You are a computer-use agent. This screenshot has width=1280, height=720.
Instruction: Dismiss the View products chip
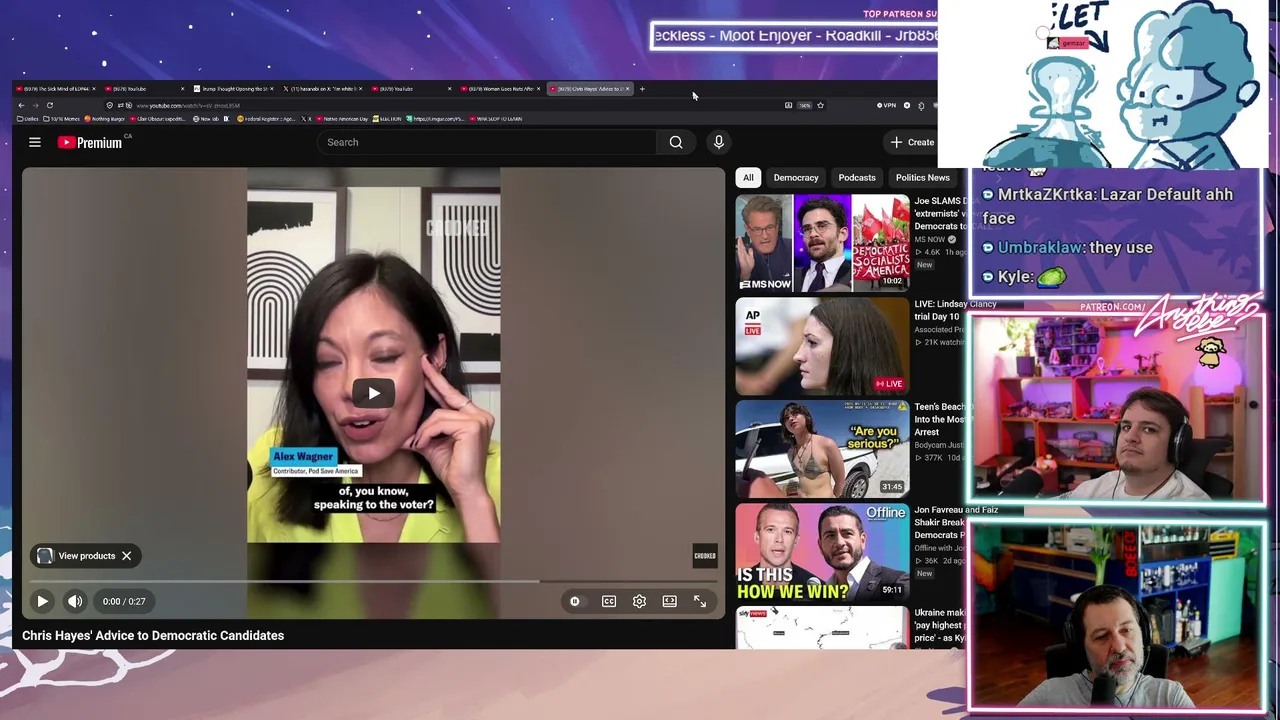(126, 556)
